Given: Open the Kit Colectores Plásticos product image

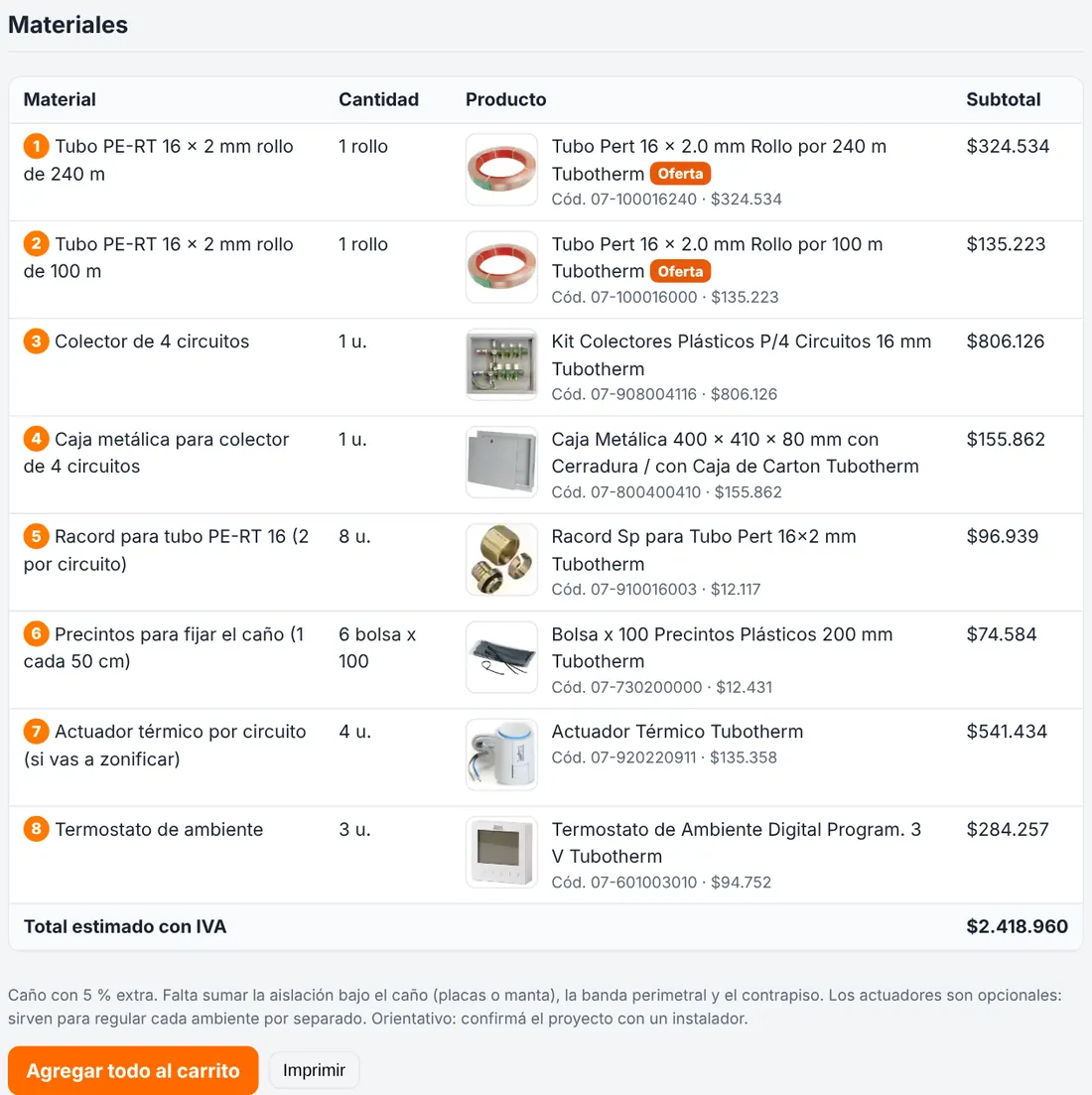Looking at the screenshot, I should tap(501, 364).
